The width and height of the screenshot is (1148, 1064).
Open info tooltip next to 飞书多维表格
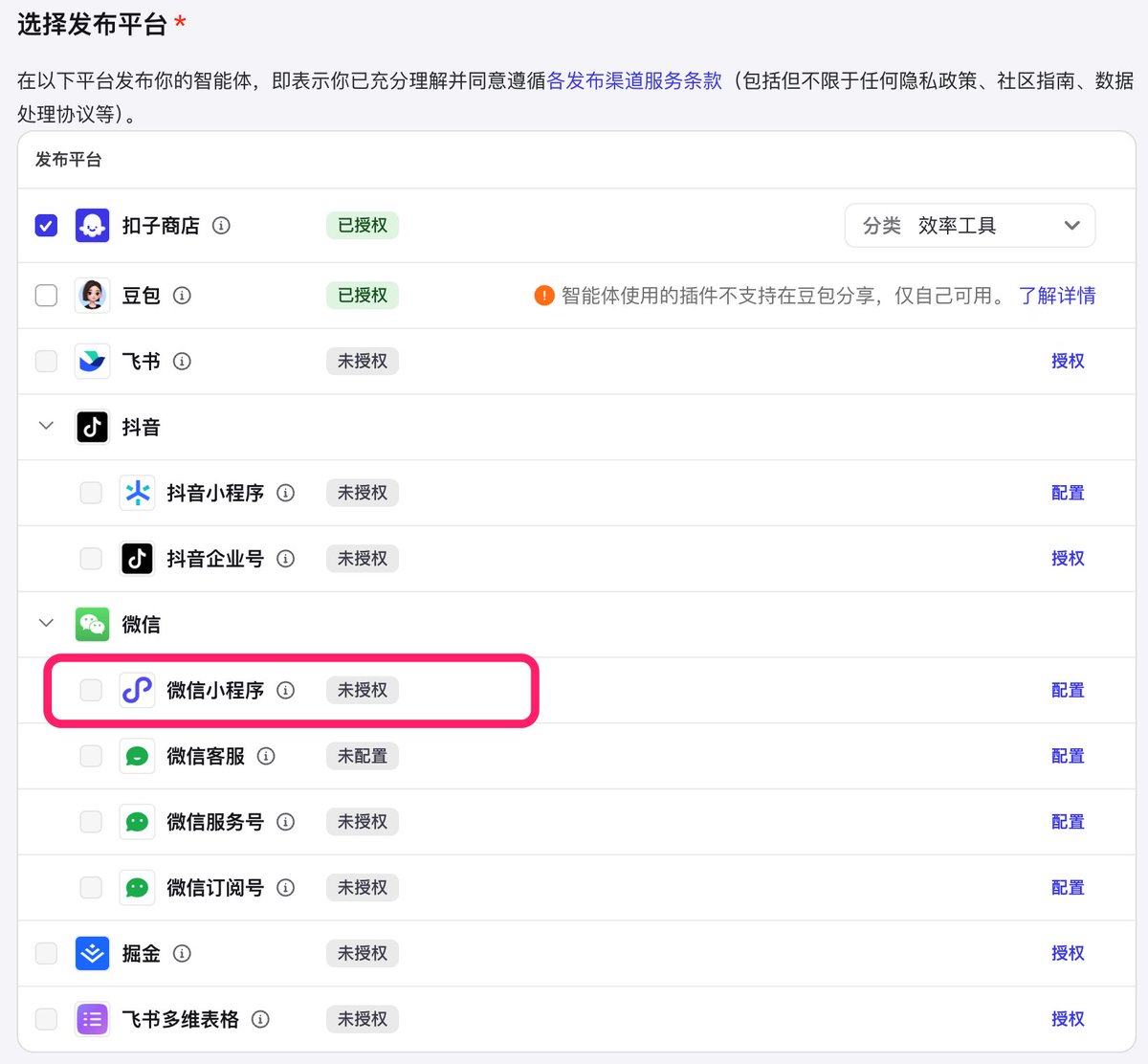pyautogui.click(x=260, y=1019)
